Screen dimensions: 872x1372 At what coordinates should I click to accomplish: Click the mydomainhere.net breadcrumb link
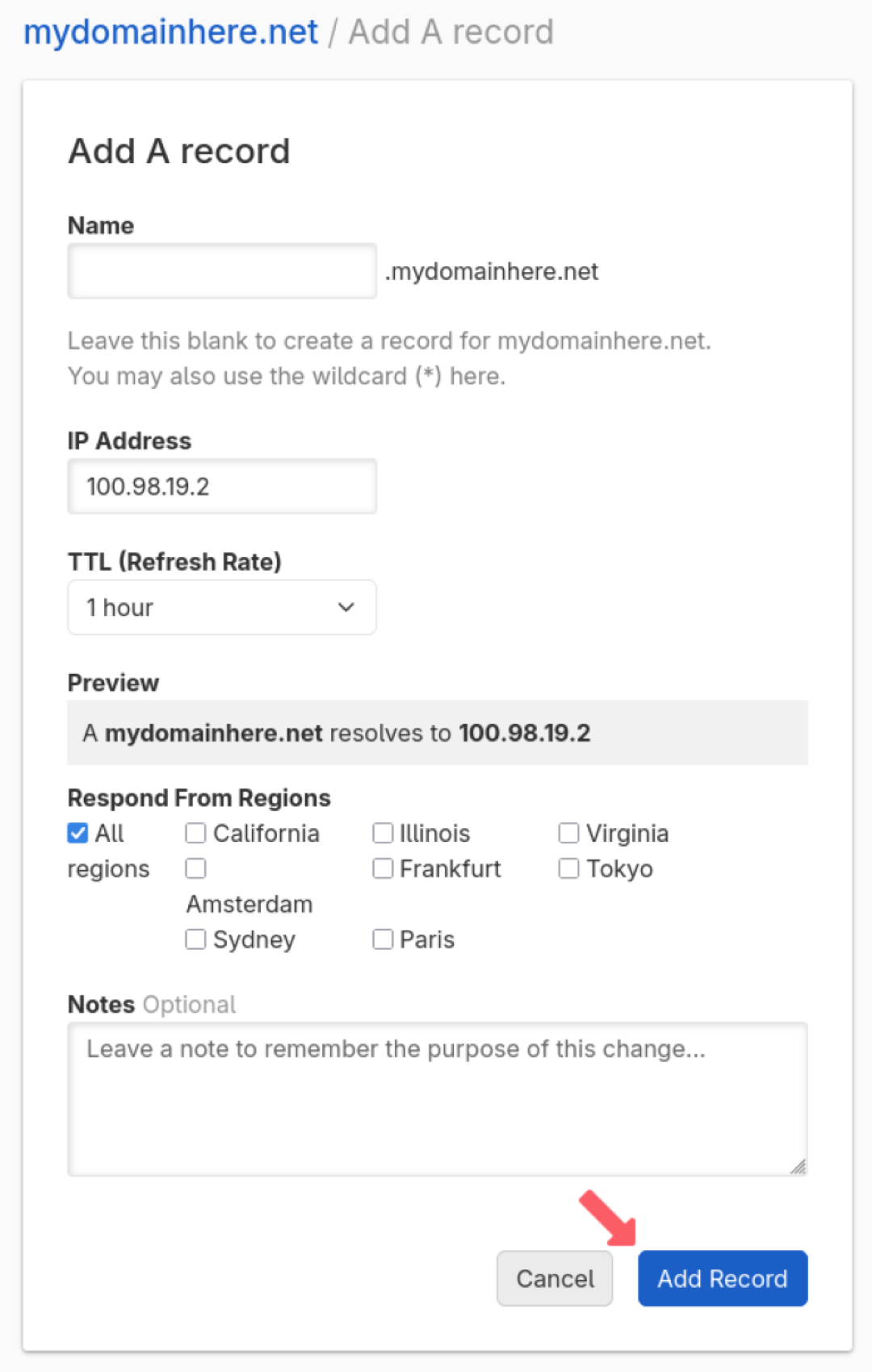pos(170,32)
